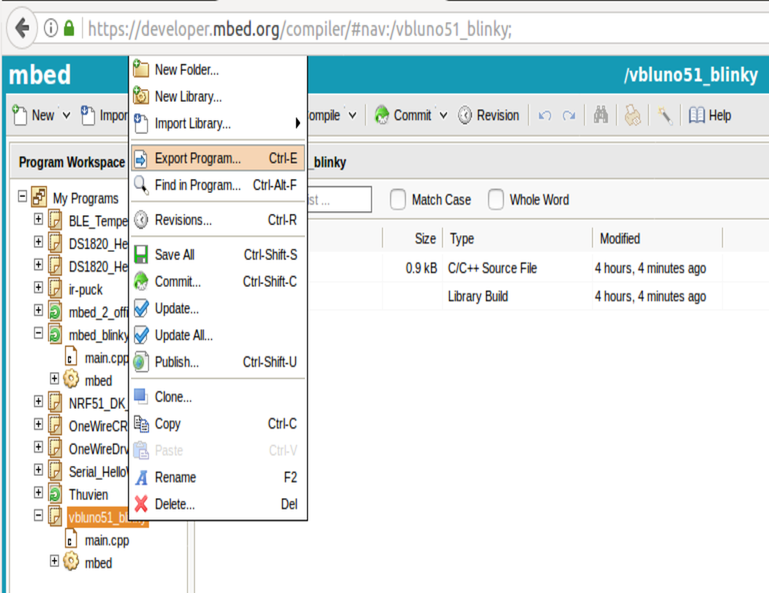
Task: Open the Import Library submenu
Action: (218, 123)
